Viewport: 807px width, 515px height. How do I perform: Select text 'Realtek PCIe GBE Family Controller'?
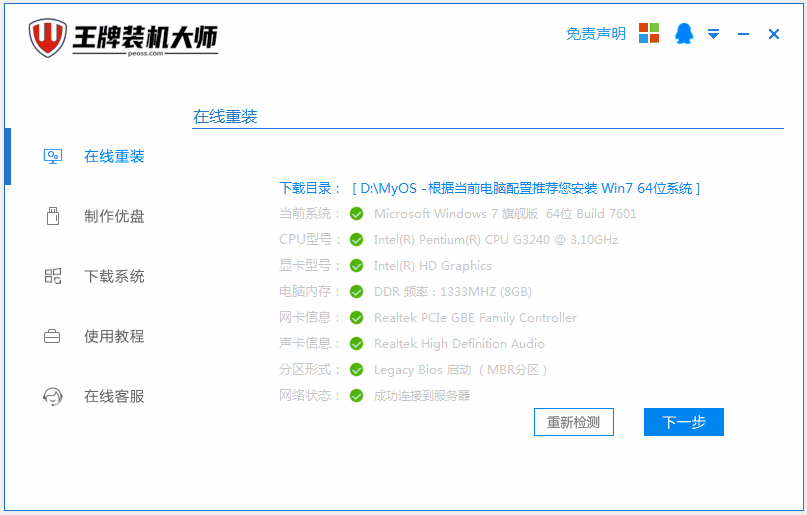tap(476, 317)
